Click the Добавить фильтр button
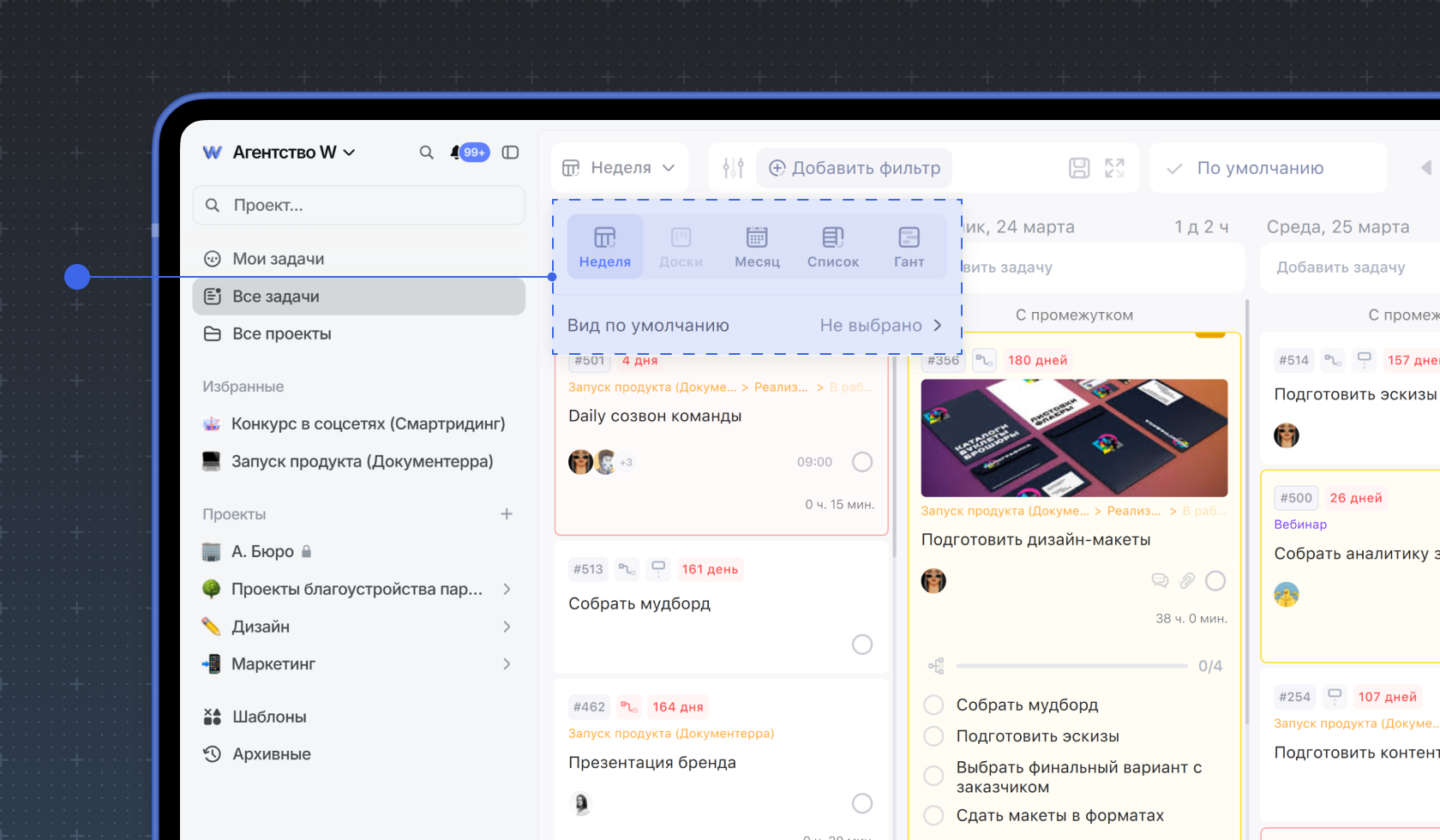Viewport: 1440px width, 840px height. pyautogui.click(x=855, y=168)
